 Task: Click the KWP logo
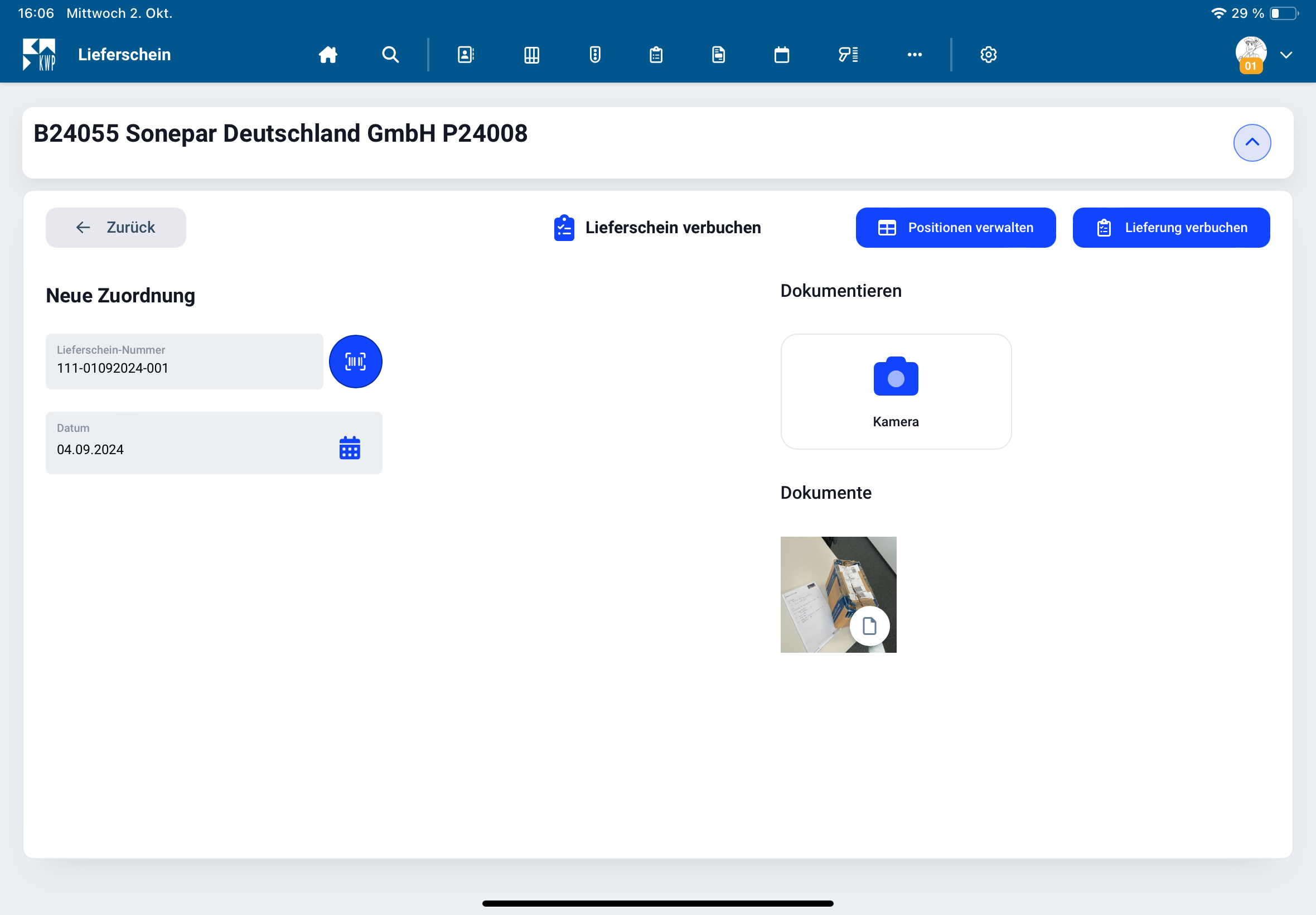tap(39, 55)
